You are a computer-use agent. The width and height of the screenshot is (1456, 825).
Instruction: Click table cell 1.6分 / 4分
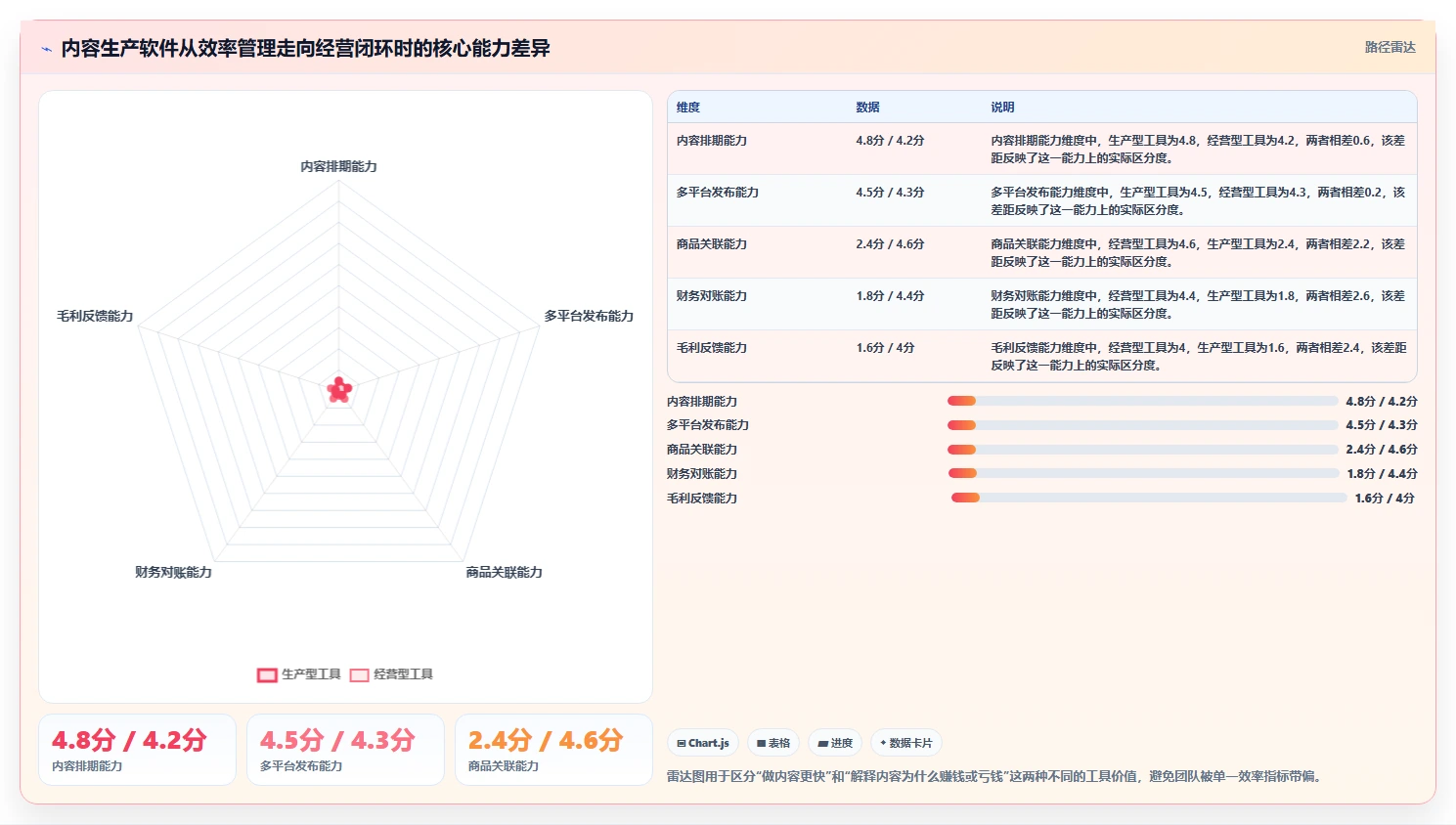click(x=885, y=348)
